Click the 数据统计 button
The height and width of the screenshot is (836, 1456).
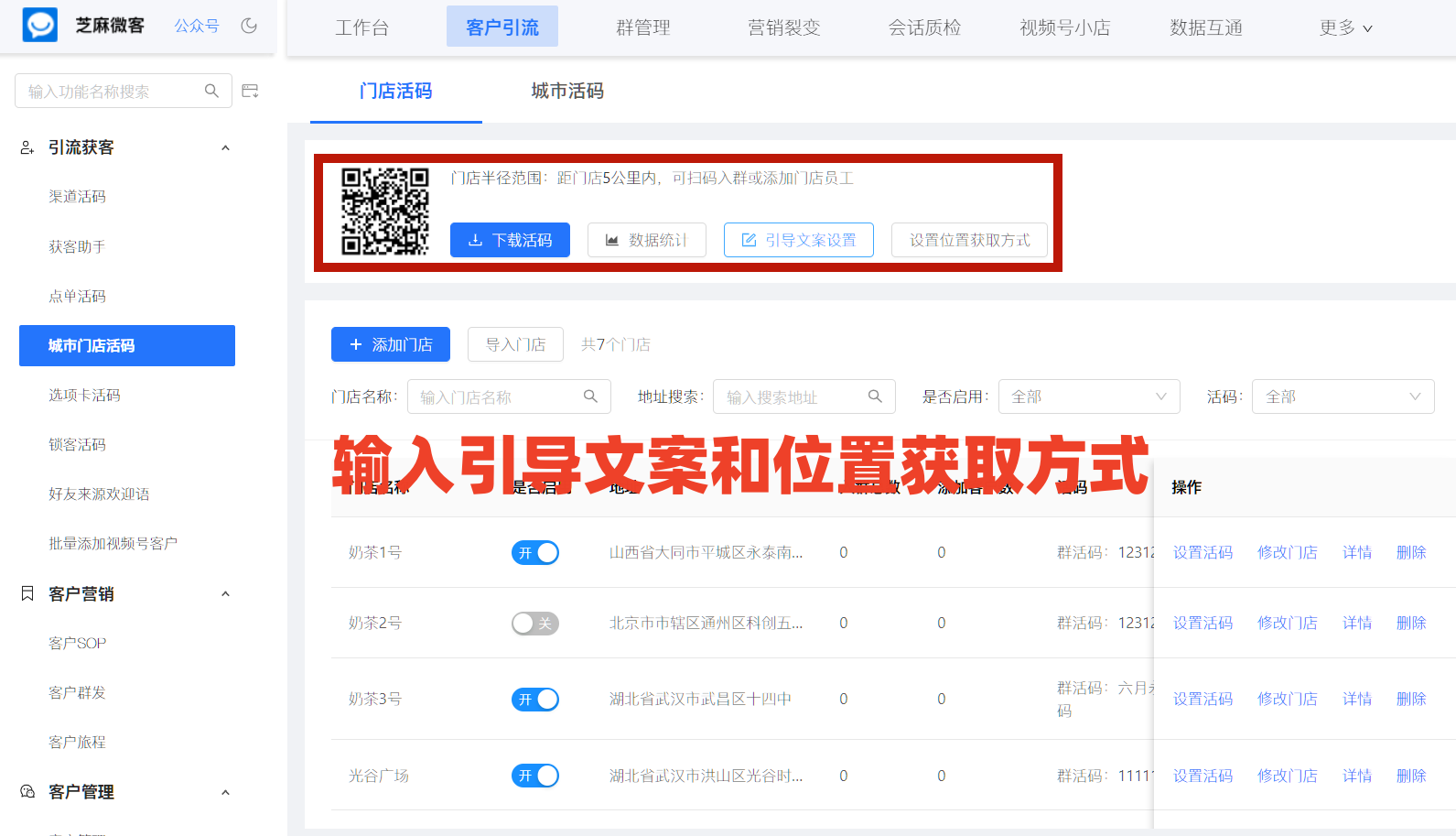point(647,240)
